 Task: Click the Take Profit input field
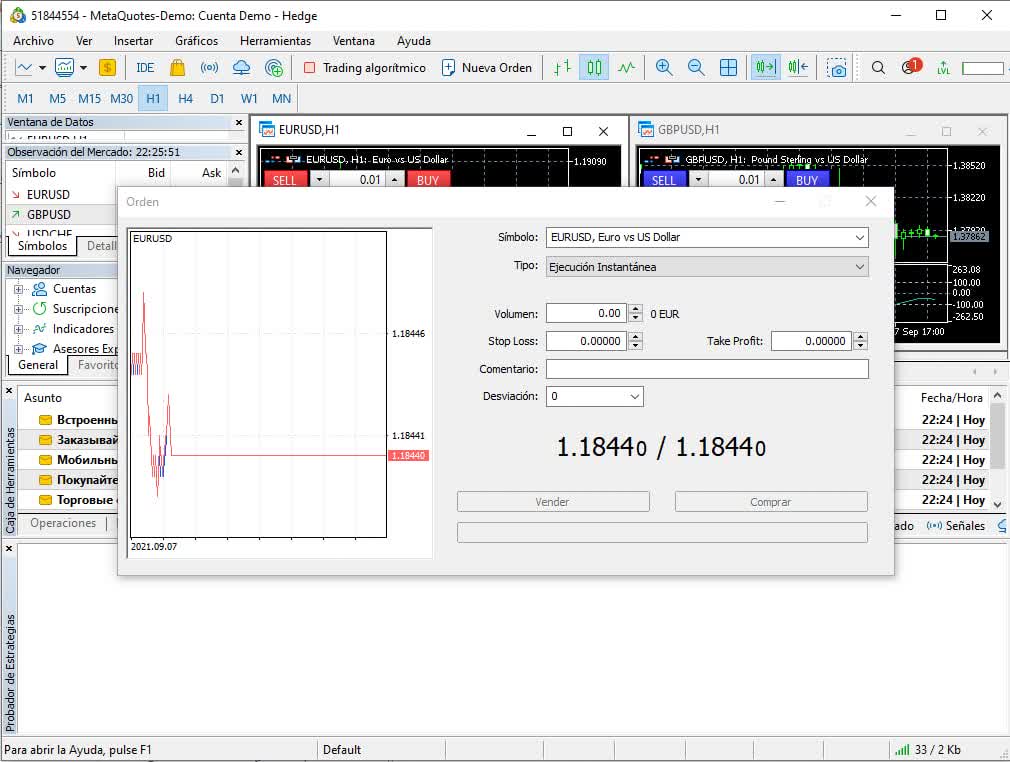pos(811,341)
